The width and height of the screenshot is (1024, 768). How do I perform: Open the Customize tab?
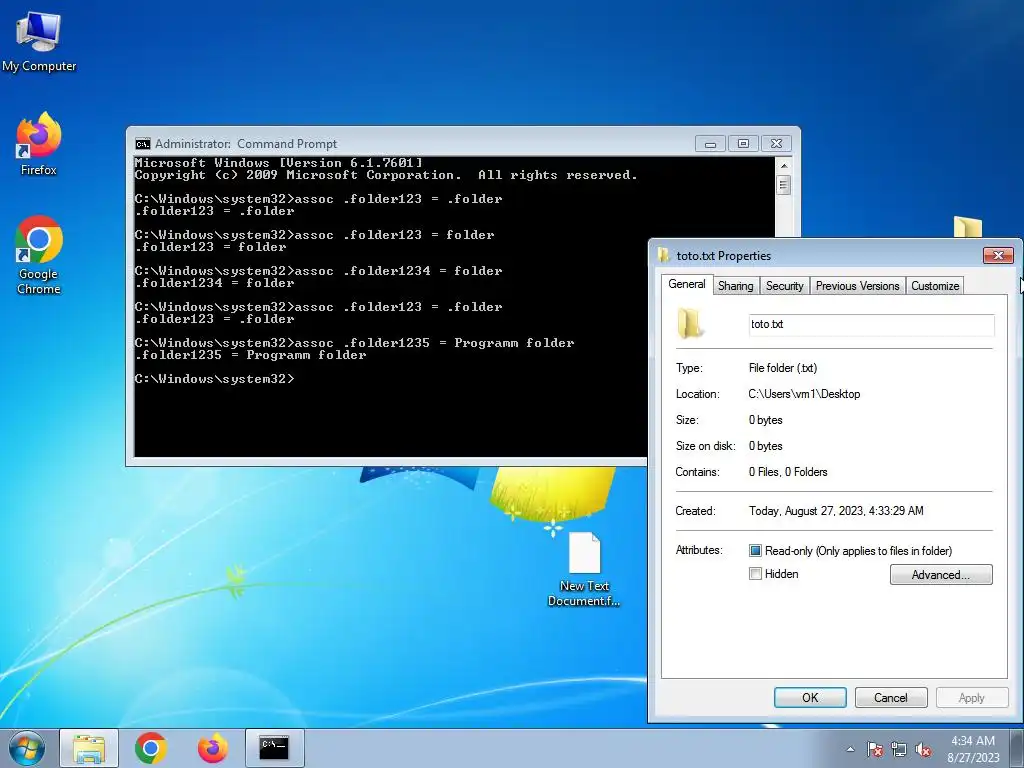[x=935, y=286]
